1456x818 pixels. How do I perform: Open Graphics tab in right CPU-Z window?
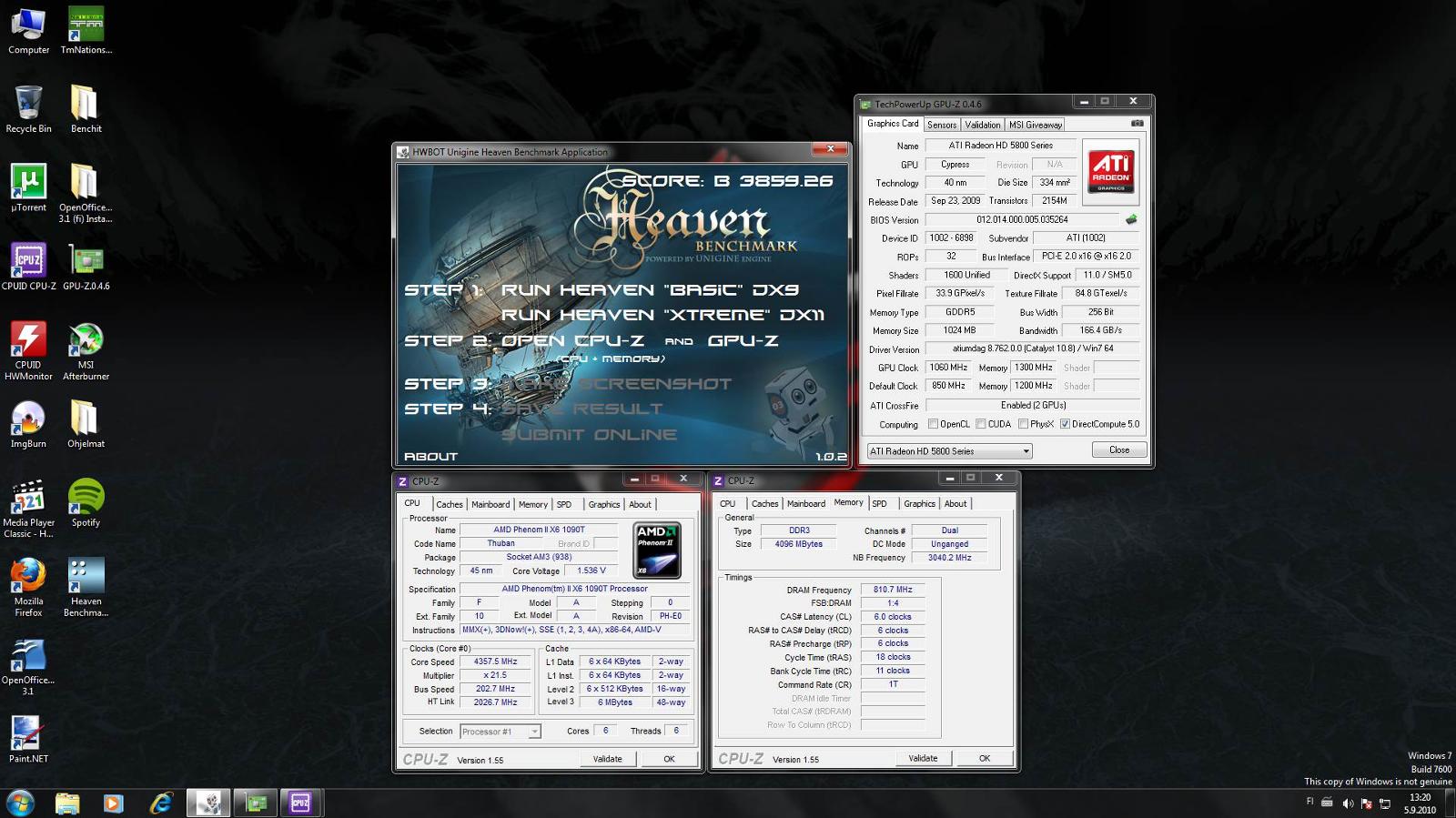(919, 503)
